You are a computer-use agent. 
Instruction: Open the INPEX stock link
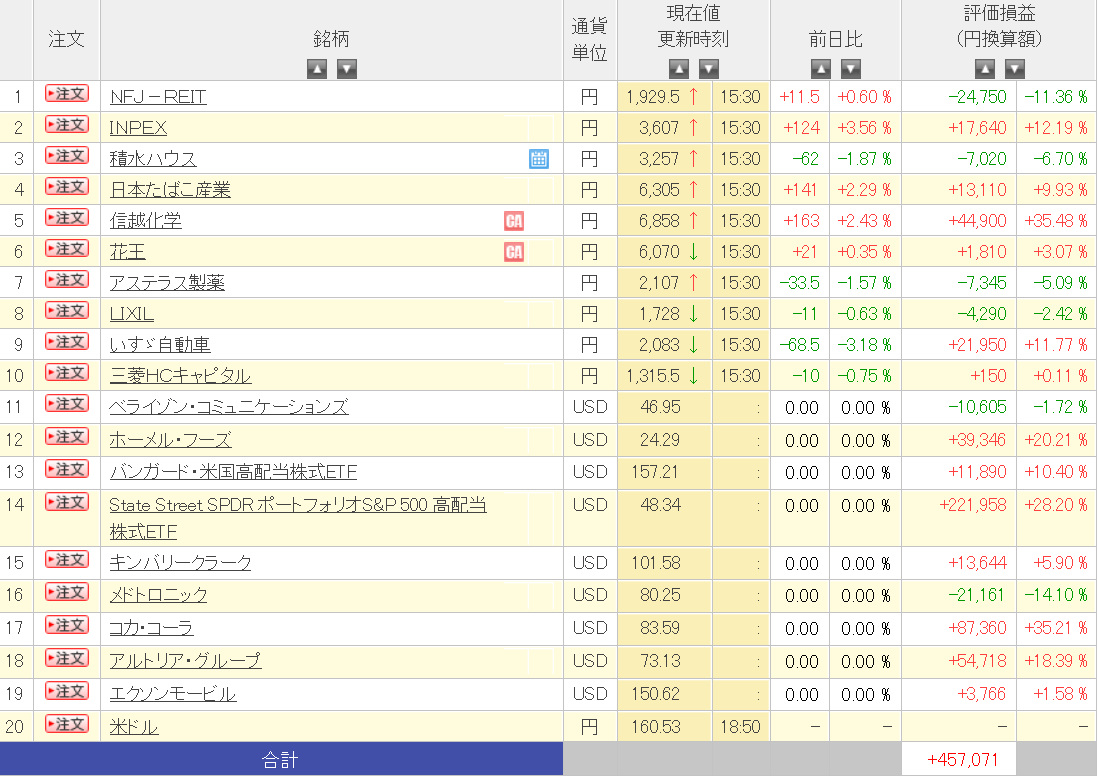tap(139, 128)
